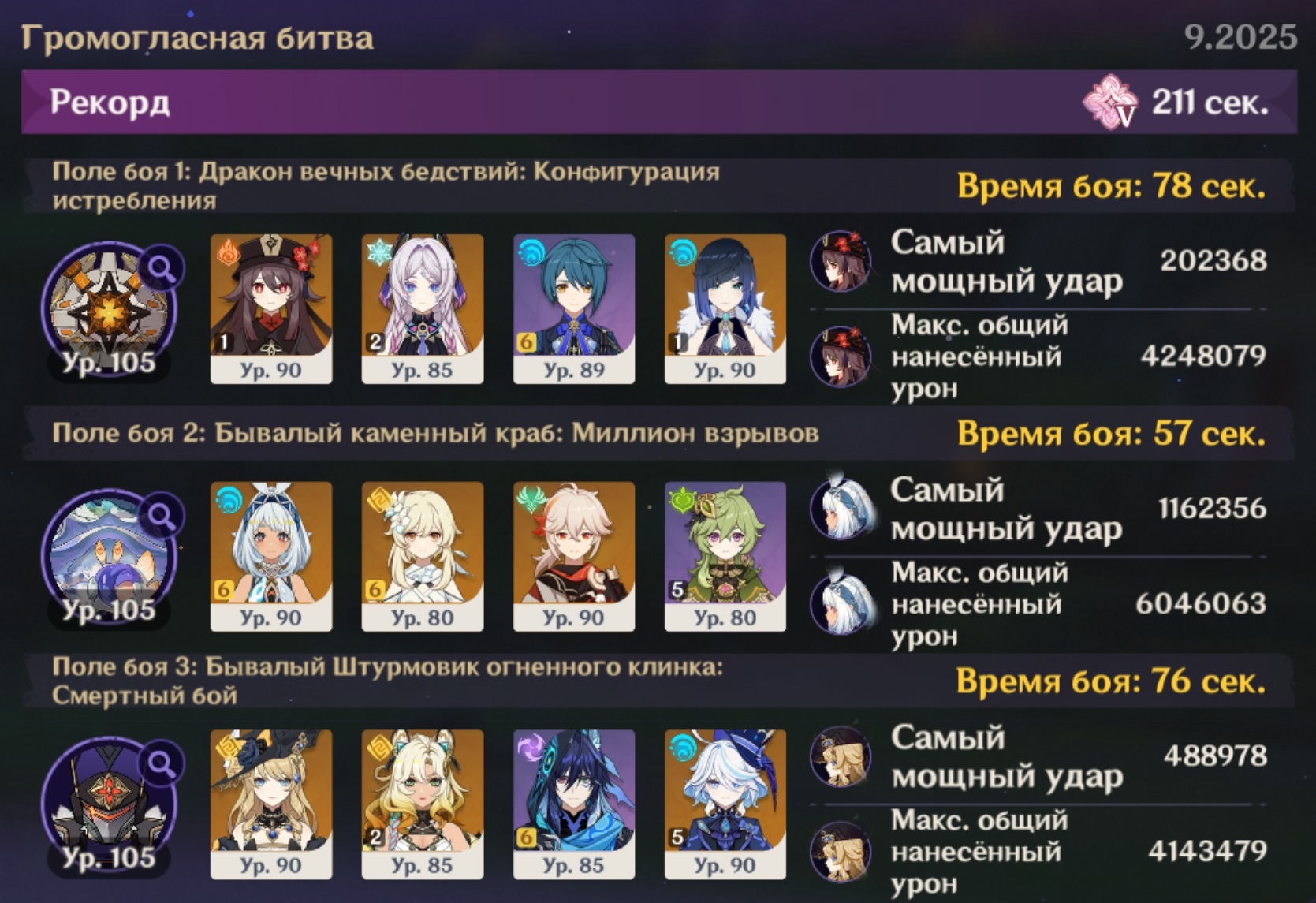Select the cryo character card at Ур. 85
This screenshot has height=903, width=1316.
(x=423, y=308)
